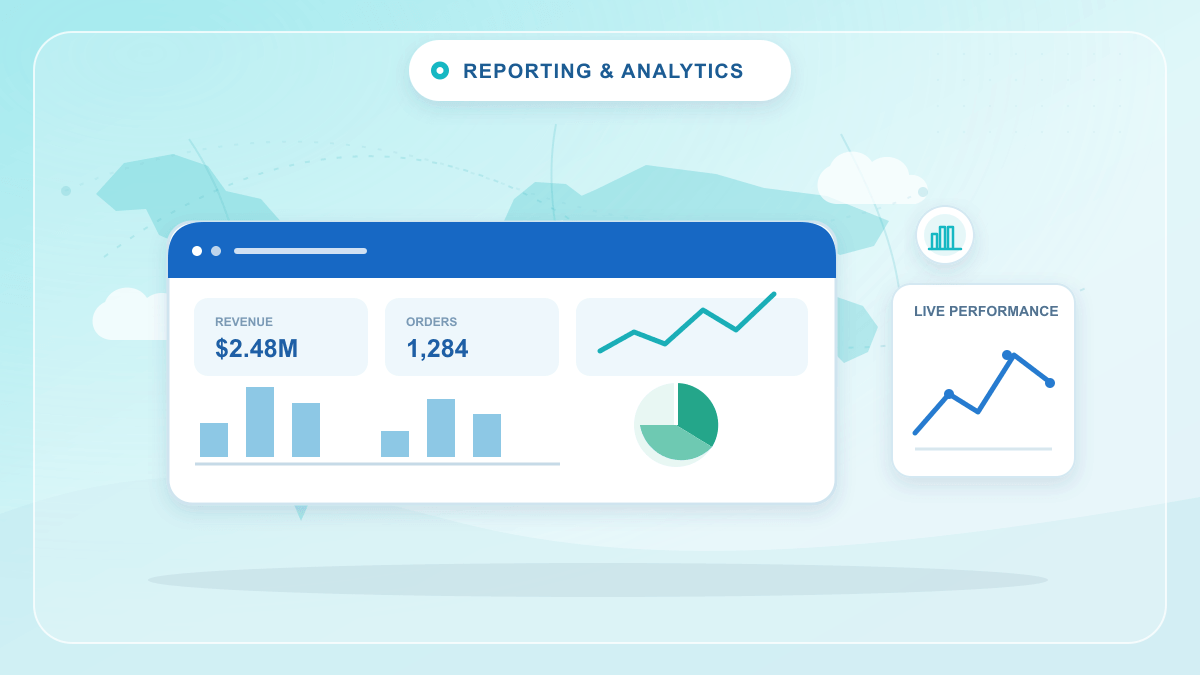1200x675 pixels.
Task: Click the Reporting & Analytics pill badge
Action: pyautogui.click(x=600, y=71)
